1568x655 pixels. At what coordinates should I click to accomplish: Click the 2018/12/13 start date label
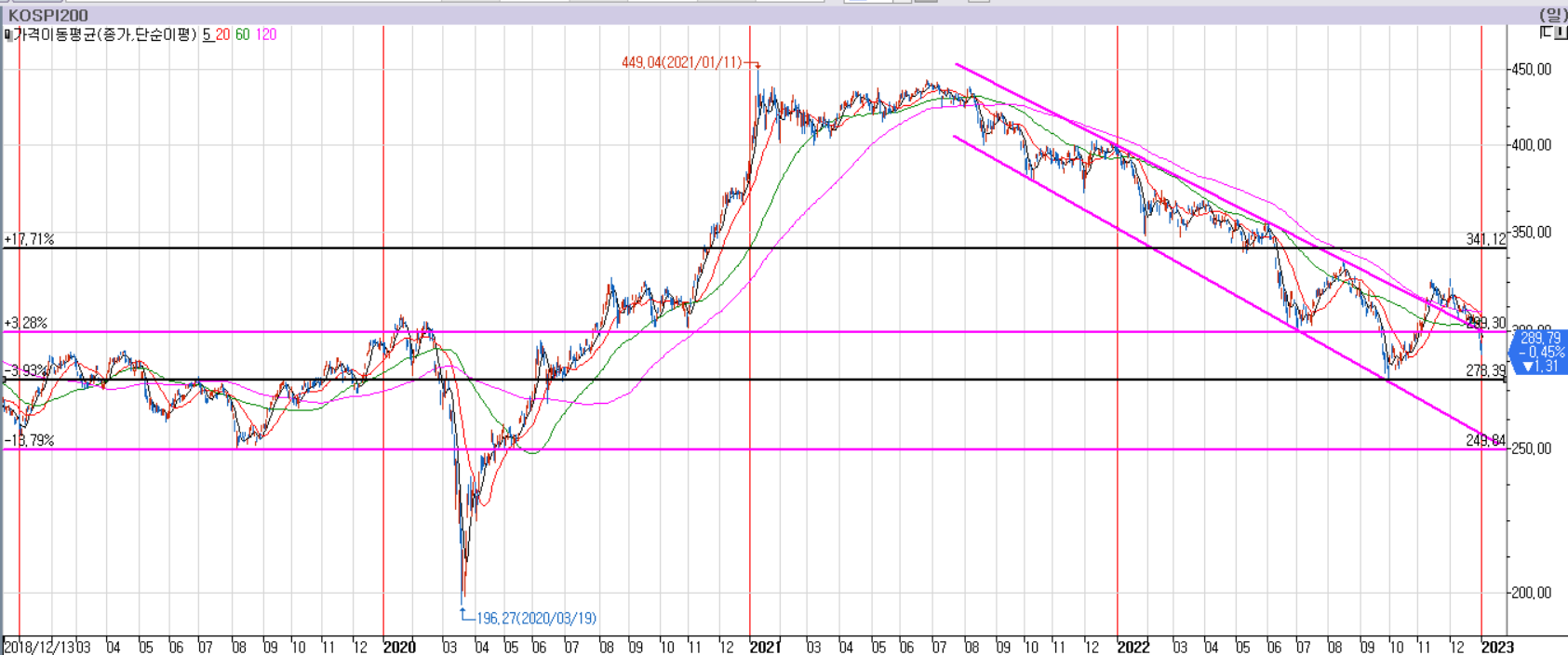[x=39, y=647]
